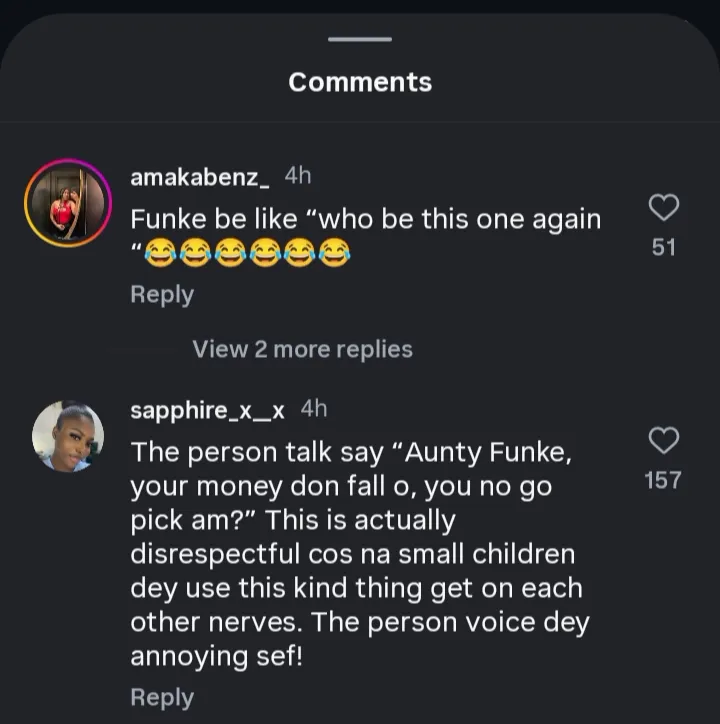Expand View 2 more replies
The image size is (720, 724).
(302, 349)
